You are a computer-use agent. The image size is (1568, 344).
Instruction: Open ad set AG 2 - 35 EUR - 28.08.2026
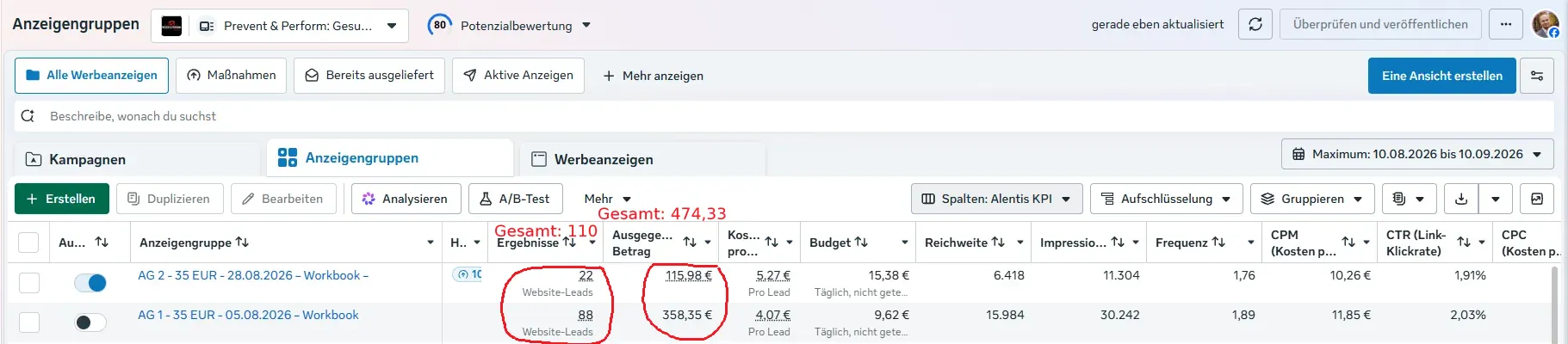(x=253, y=275)
